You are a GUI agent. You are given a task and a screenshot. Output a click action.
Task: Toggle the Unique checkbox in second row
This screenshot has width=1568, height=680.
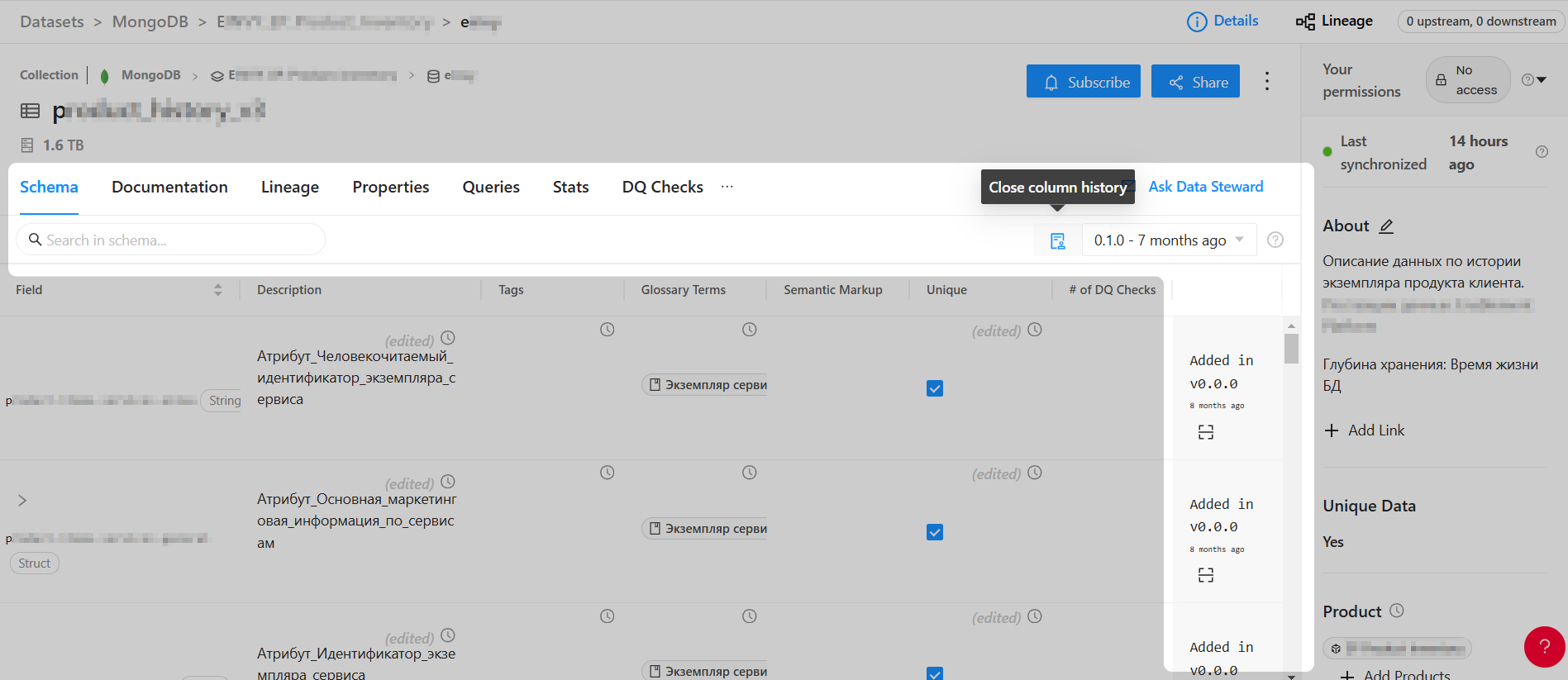point(935,532)
